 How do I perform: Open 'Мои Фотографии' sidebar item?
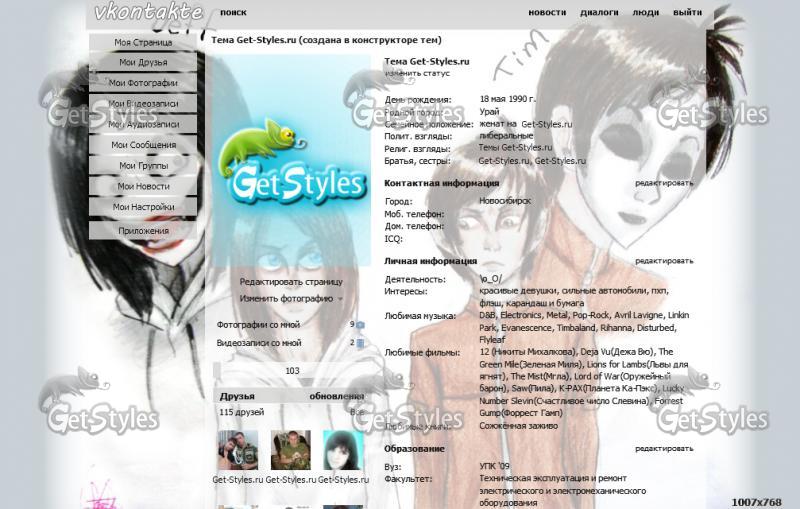pyautogui.click(x=143, y=83)
